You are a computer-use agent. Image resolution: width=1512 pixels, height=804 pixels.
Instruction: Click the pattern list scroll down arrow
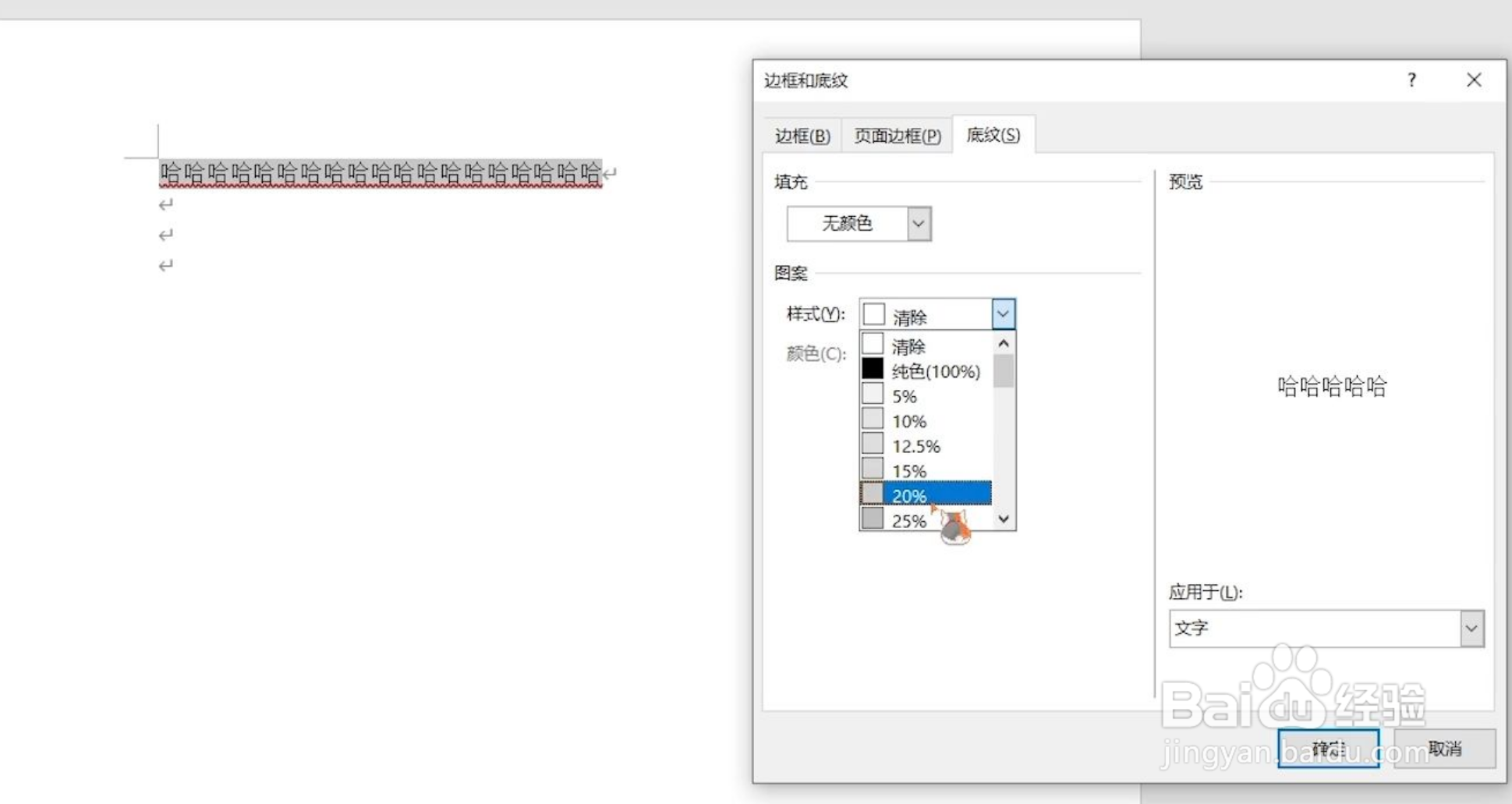tap(1004, 519)
